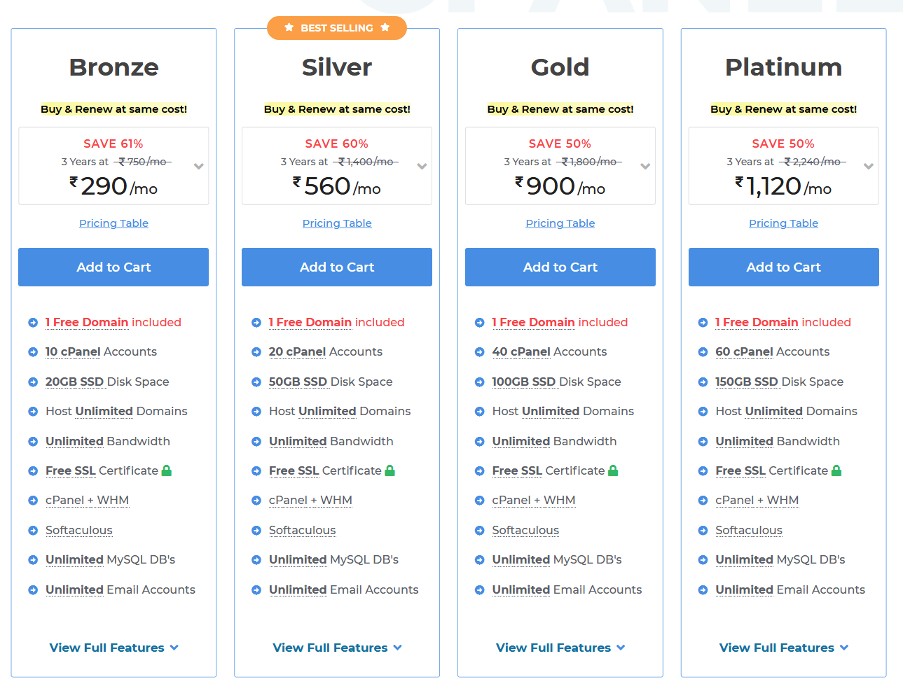Click the green padlock in Gold plan
Viewport: 904px width, 698px height.
tap(613, 470)
